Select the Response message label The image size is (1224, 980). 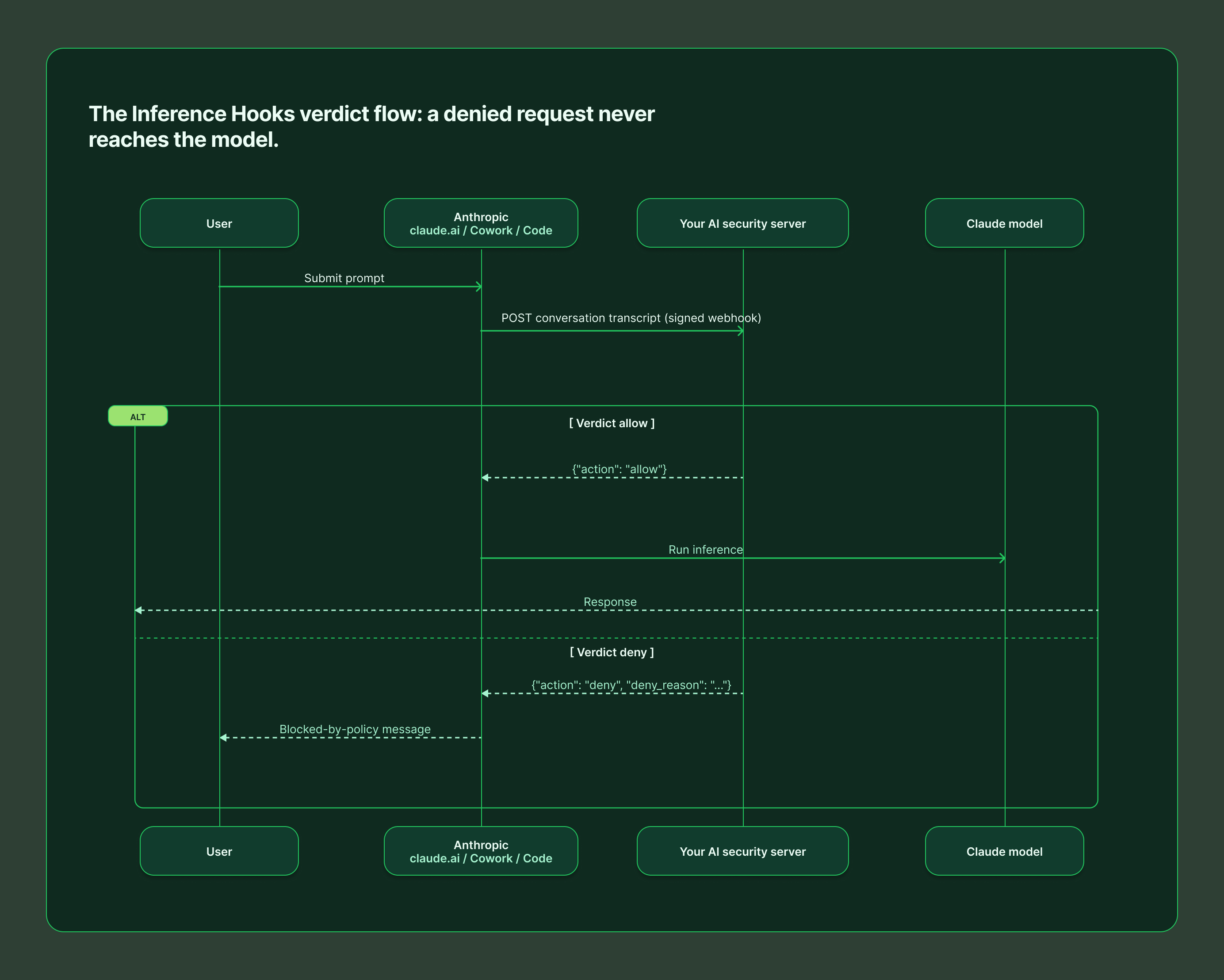pyautogui.click(x=610, y=602)
